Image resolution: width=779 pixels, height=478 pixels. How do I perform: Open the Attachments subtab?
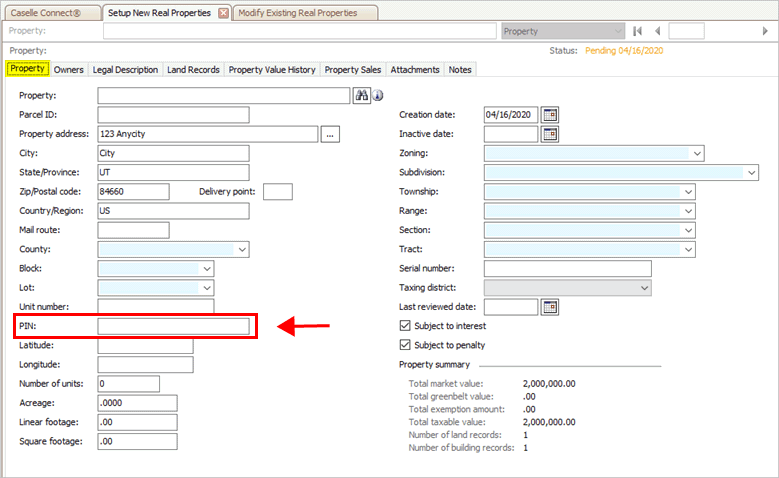(x=415, y=70)
